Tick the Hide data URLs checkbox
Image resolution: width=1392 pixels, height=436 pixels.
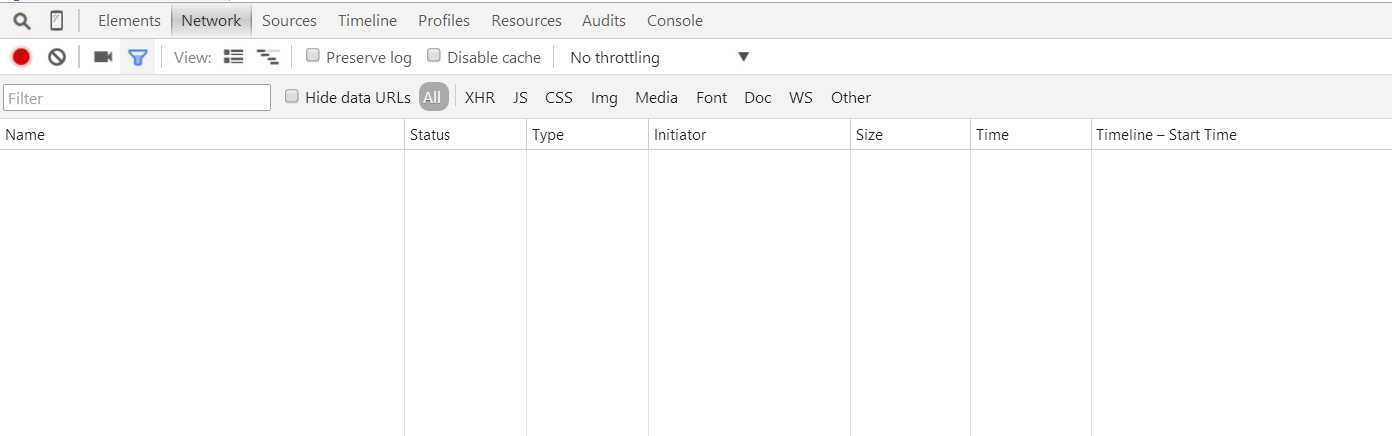pos(292,96)
